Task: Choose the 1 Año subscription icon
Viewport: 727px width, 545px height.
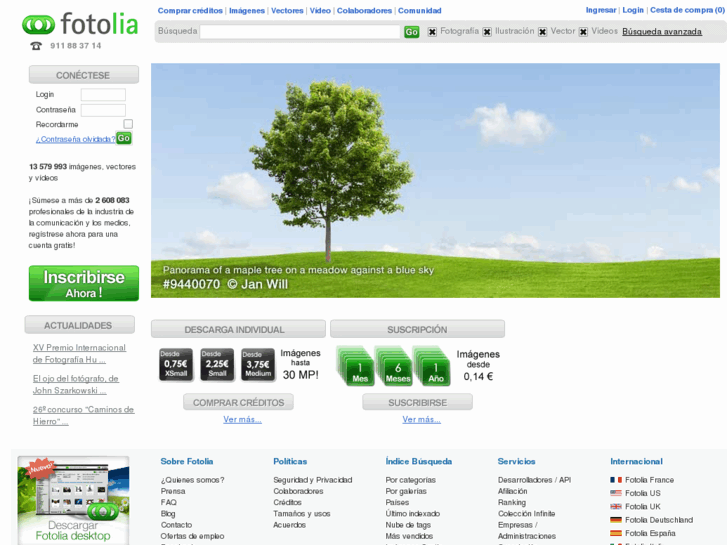Action: [431, 366]
